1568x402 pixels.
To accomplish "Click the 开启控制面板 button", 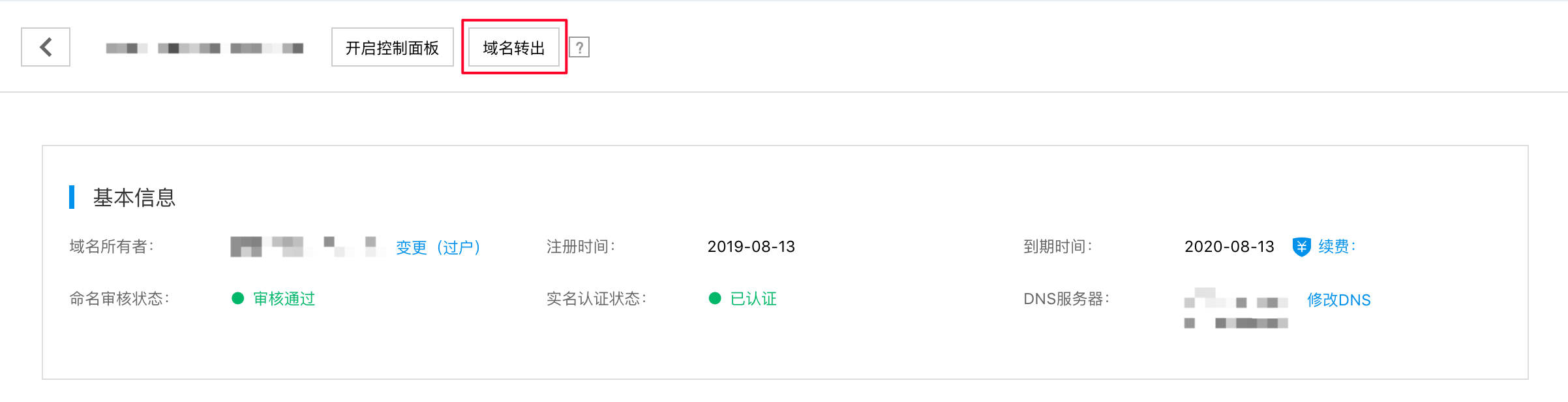I will [393, 47].
